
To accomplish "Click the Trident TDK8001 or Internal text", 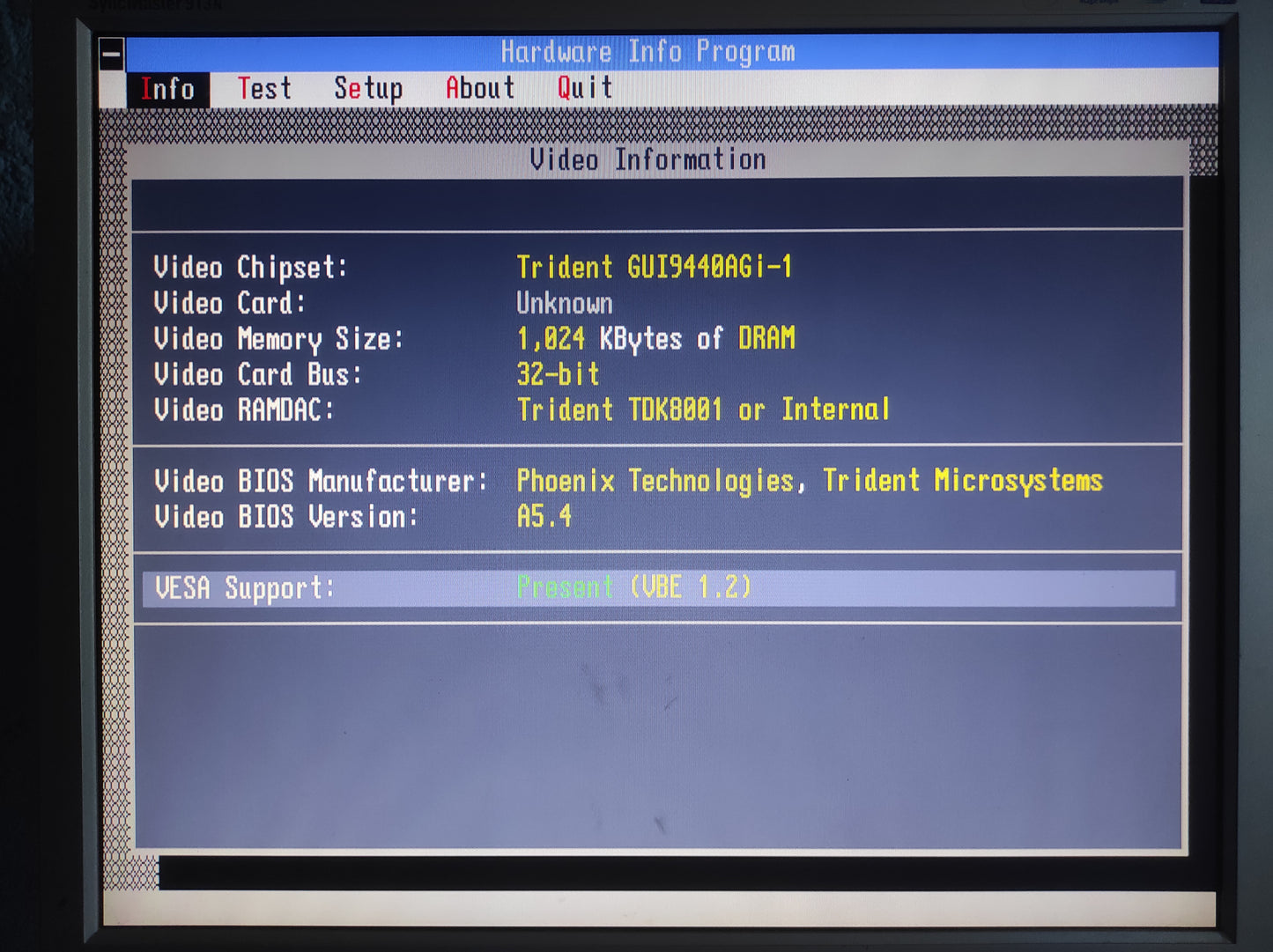I will (702, 409).
